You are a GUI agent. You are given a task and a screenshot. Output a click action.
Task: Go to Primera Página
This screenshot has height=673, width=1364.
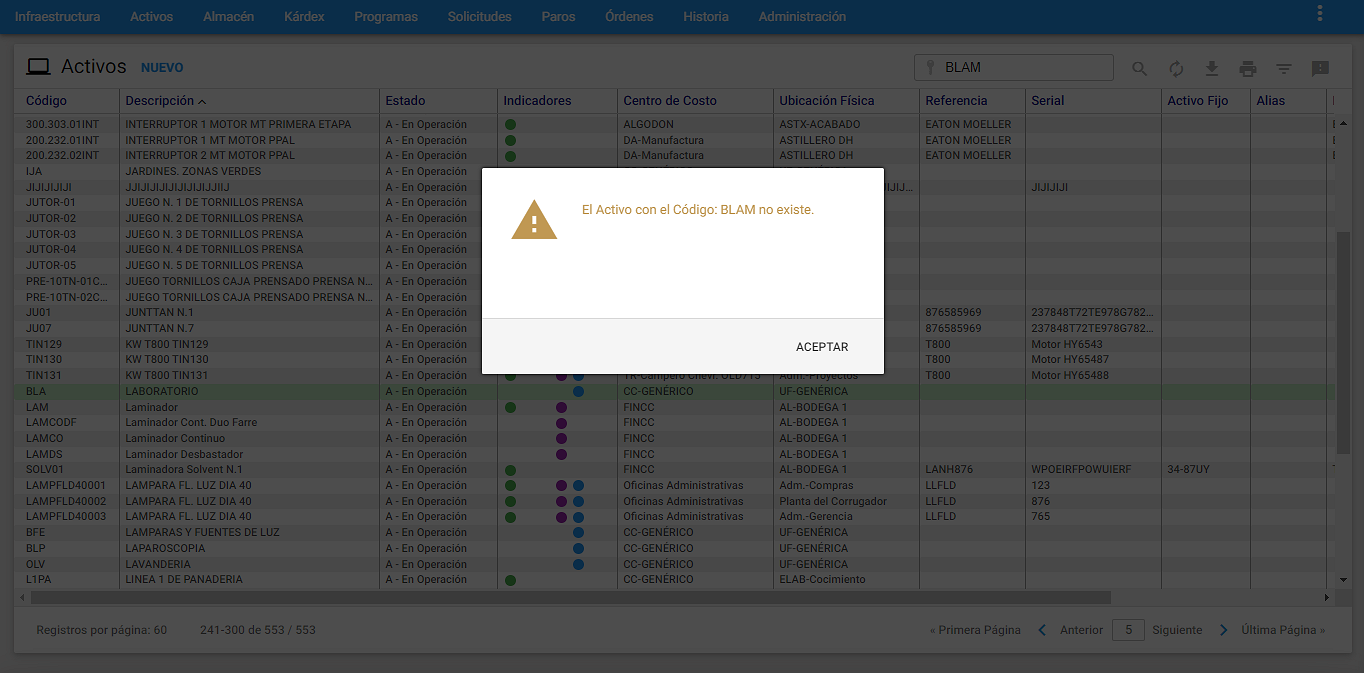[x=975, y=630]
